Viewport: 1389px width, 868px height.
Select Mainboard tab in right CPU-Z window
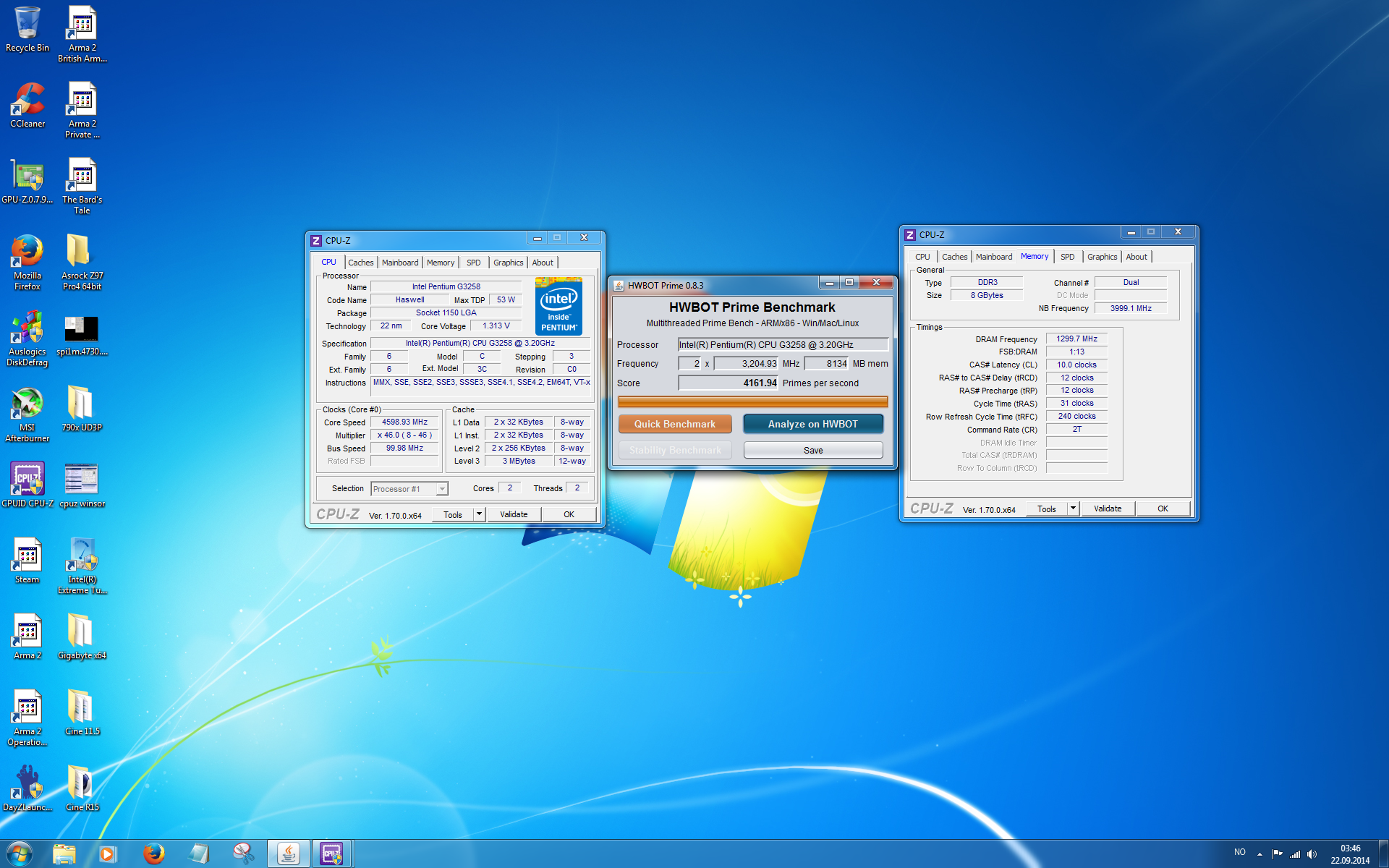pyautogui.click(x=994, y=257)
